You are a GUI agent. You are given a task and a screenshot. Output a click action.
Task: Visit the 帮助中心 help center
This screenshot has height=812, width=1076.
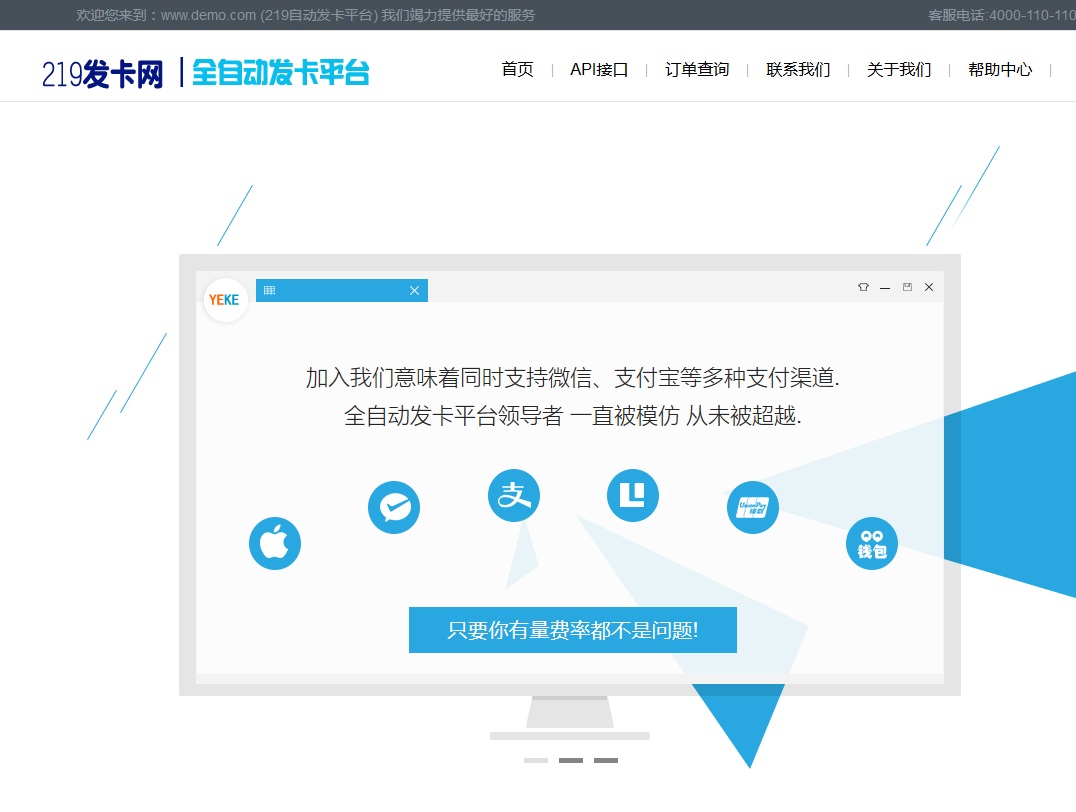[x=999, y=70]
